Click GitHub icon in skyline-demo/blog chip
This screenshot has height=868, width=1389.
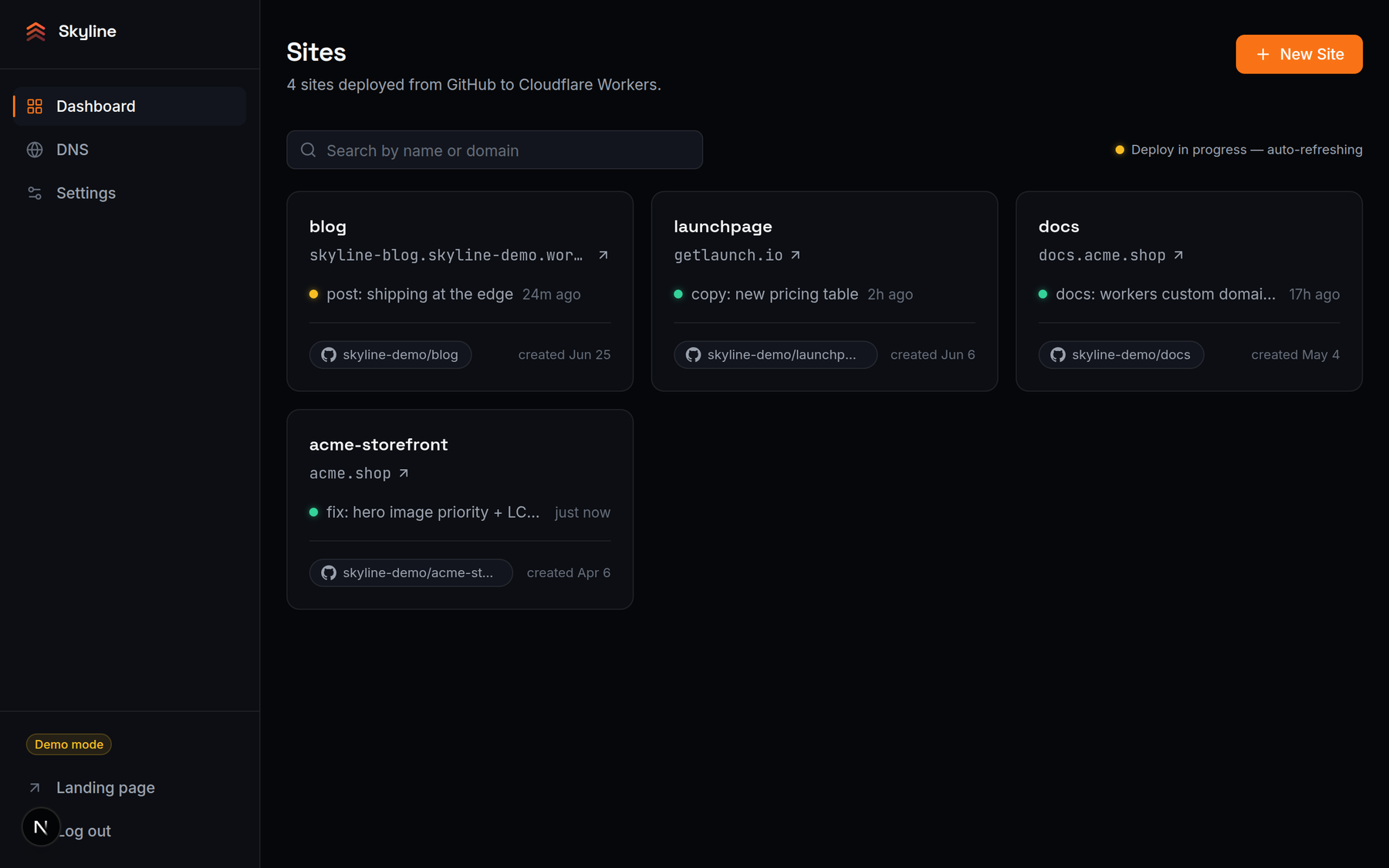pos(329,355)
